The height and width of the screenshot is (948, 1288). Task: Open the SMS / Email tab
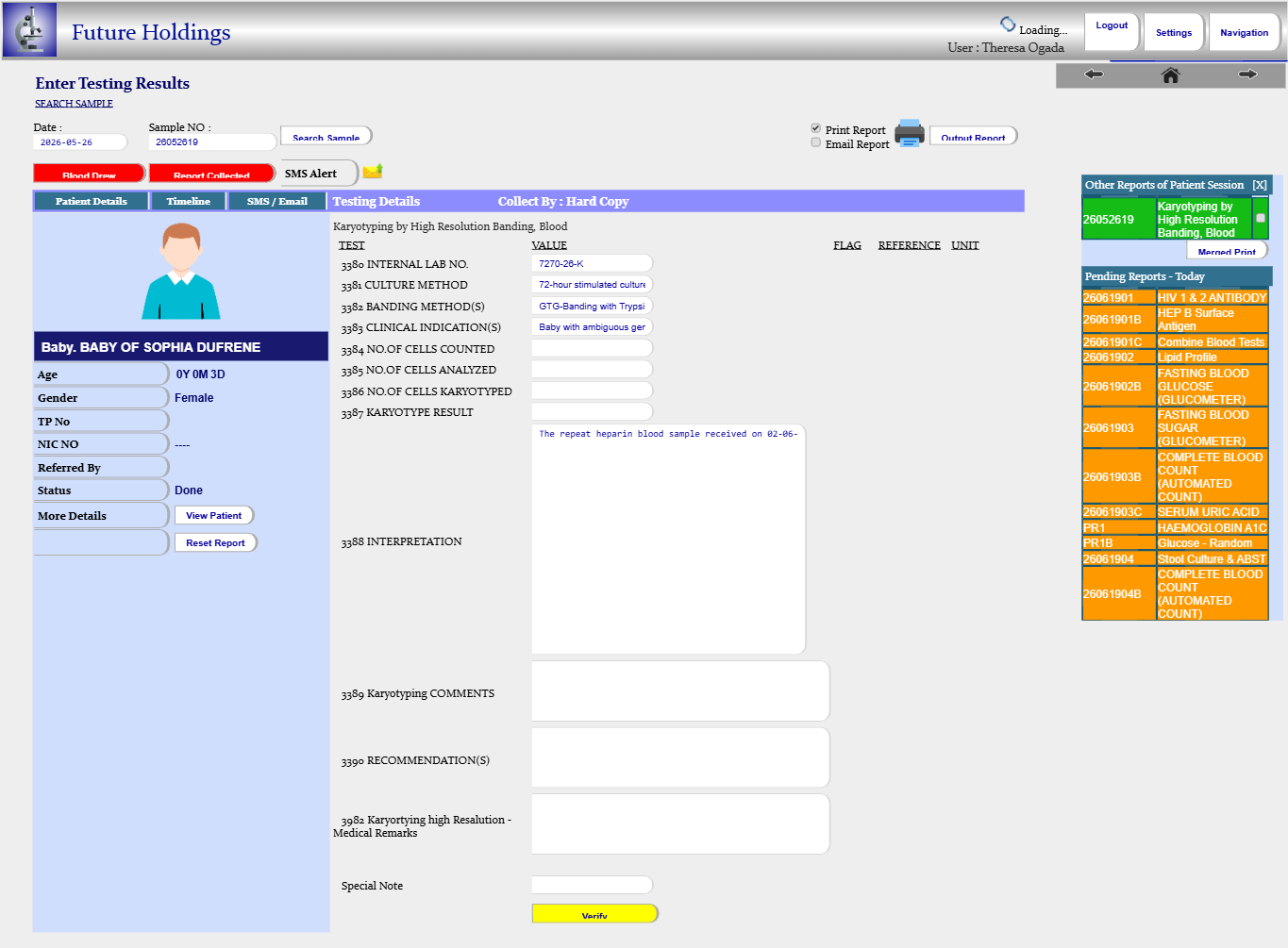pos(277,201)
